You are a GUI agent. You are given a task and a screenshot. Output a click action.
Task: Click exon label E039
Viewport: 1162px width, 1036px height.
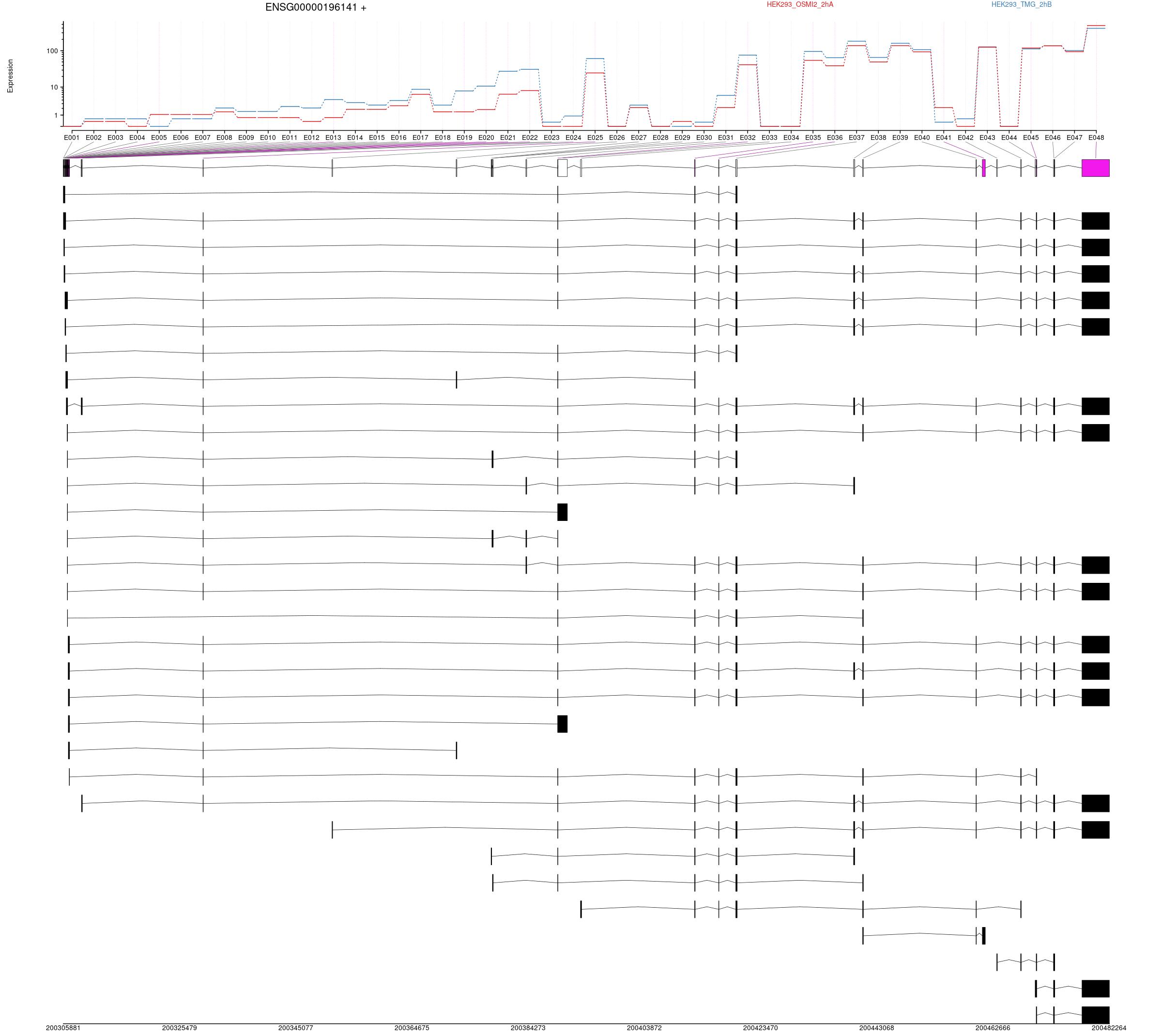(900, 138)
